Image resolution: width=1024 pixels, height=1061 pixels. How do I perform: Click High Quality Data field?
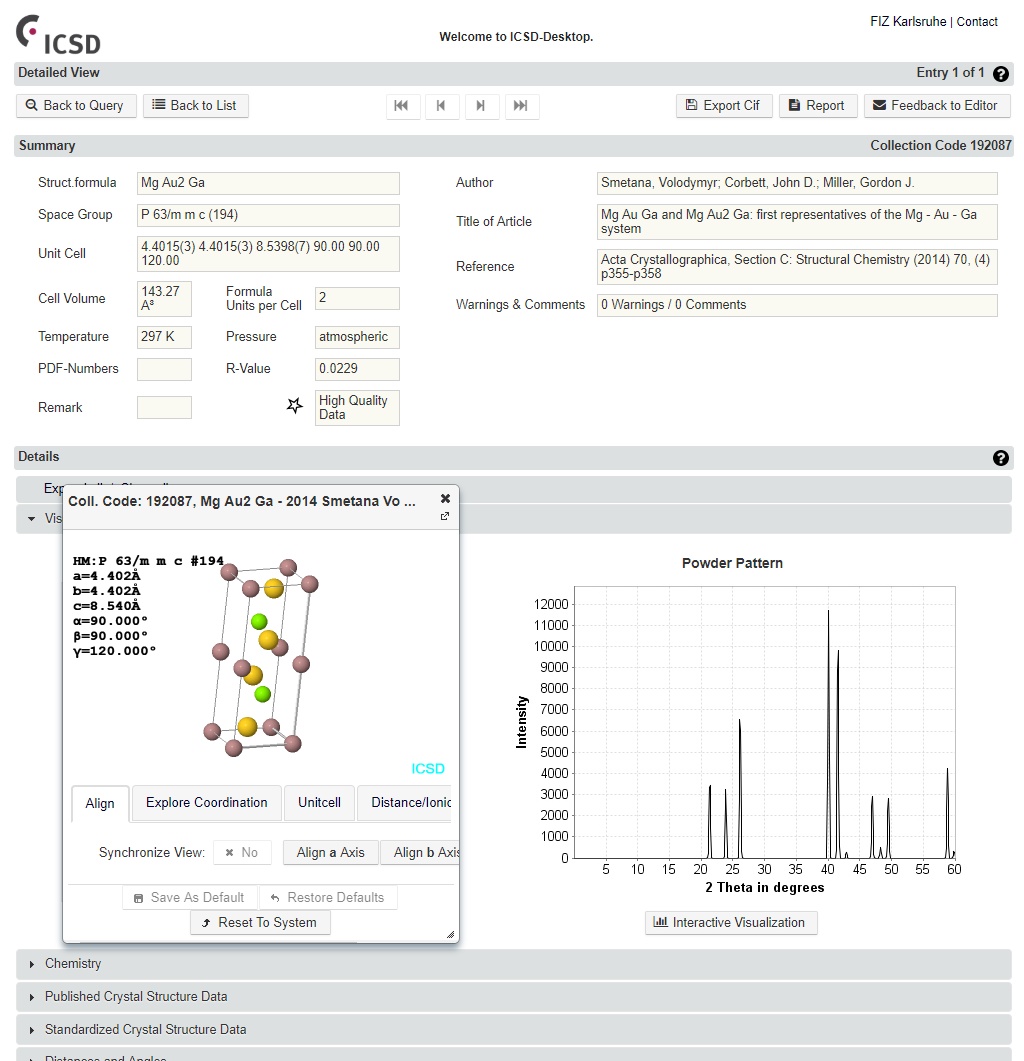tap(357, 408)
